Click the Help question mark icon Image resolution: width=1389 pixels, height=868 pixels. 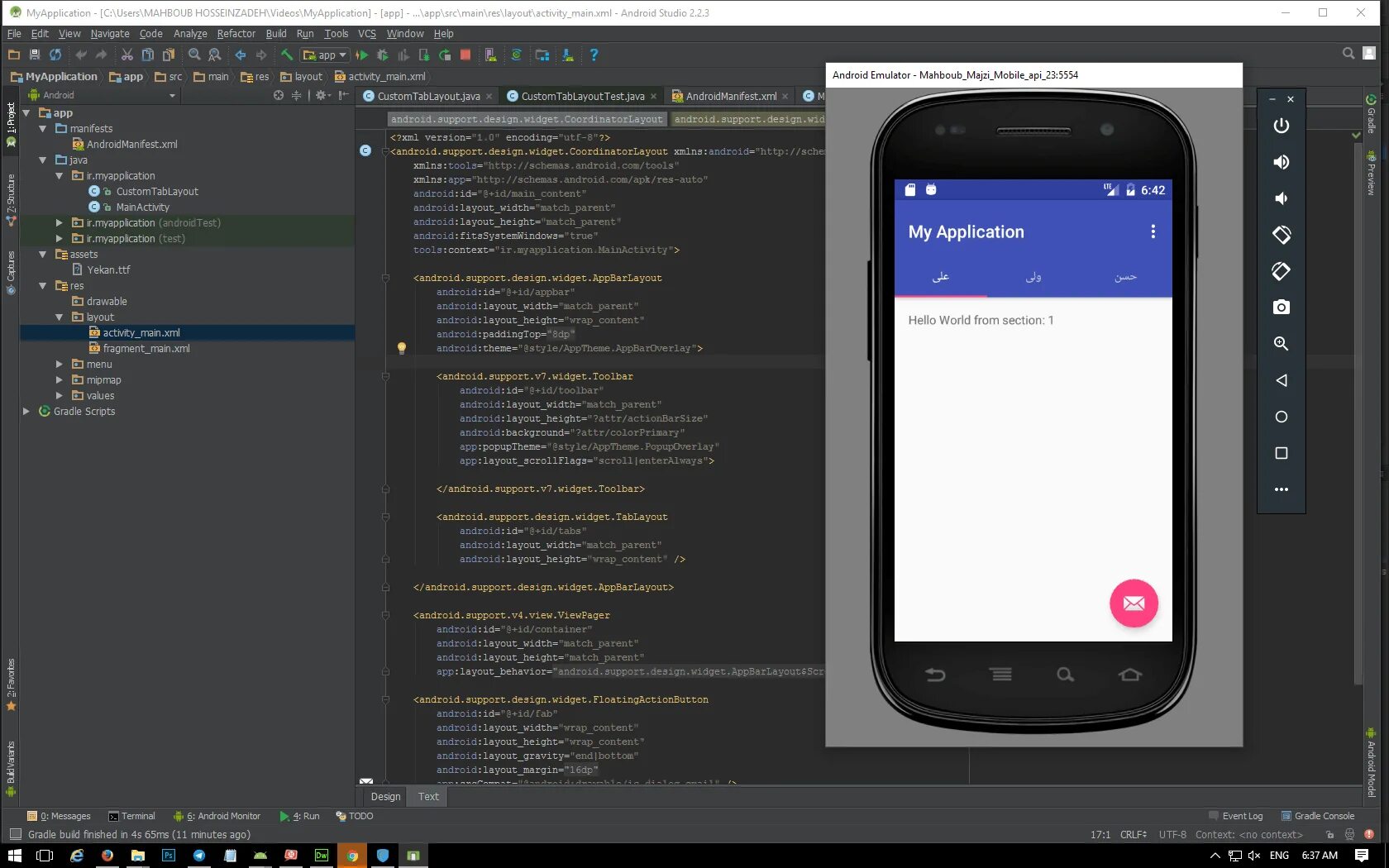[594, 55]
